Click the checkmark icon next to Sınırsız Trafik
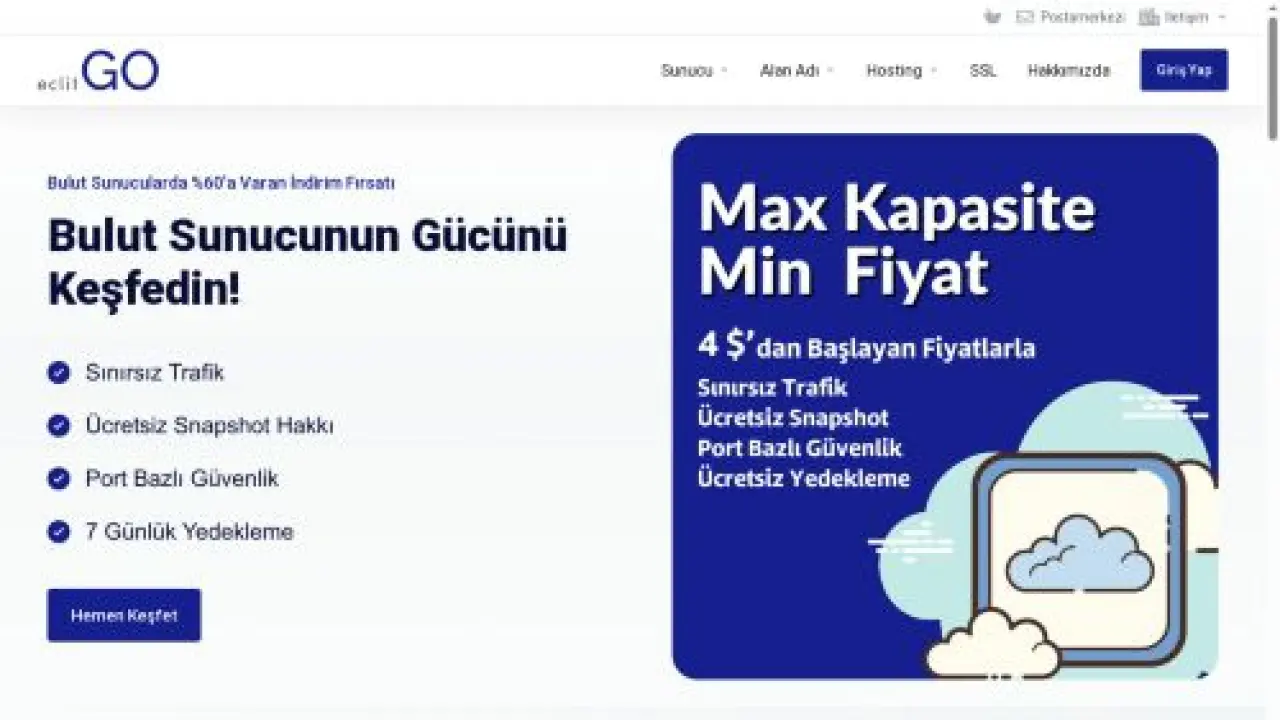 [x=59, y=373]
